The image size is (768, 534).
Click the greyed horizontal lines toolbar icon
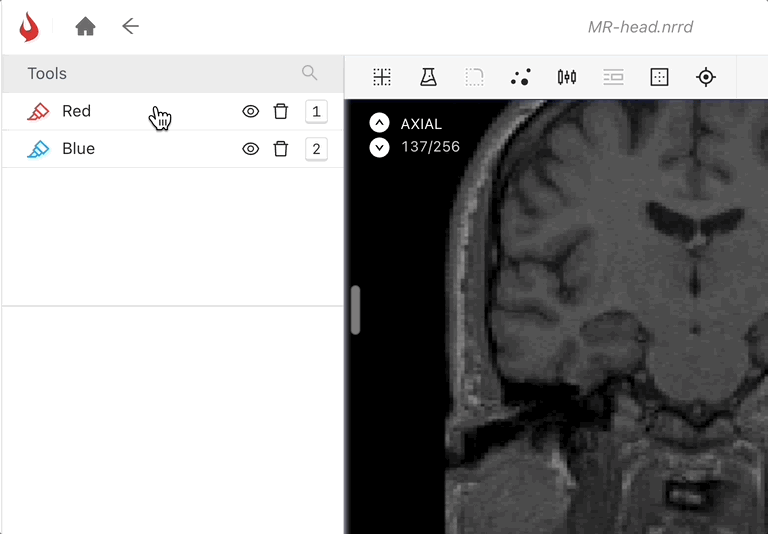pos(613,77)
